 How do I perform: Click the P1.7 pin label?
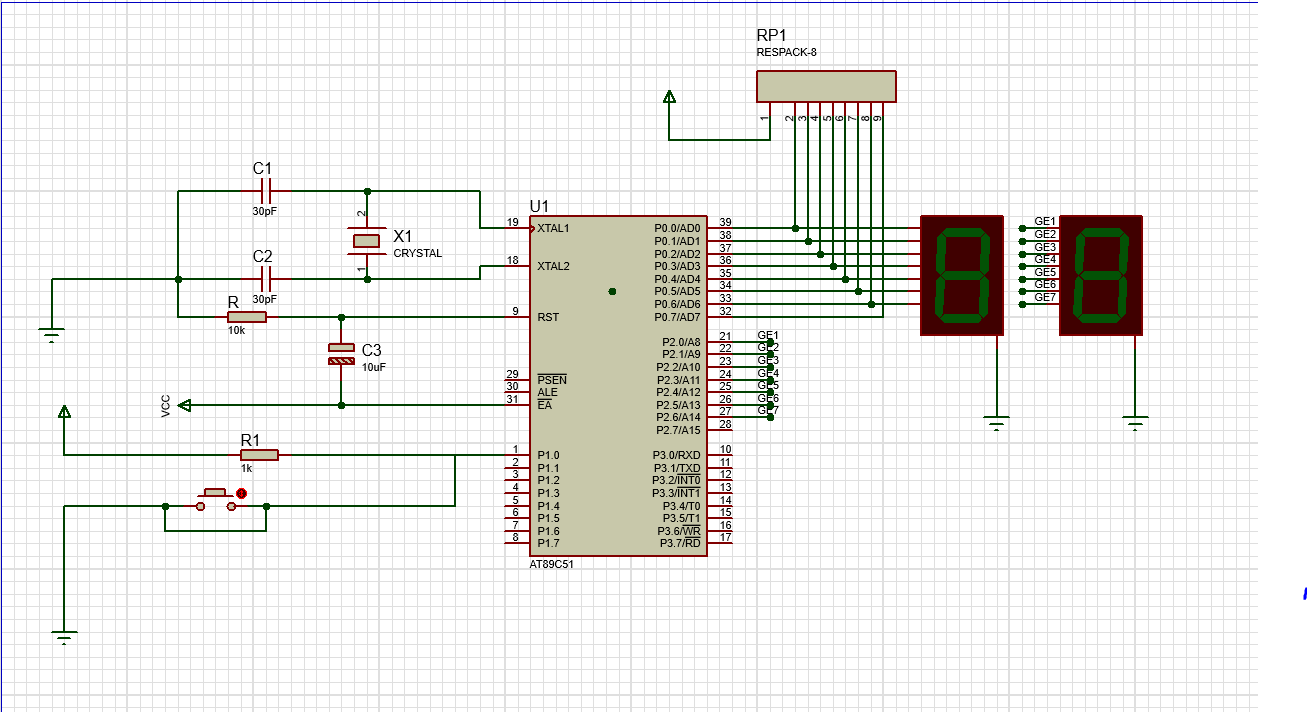tap(548, 543)
